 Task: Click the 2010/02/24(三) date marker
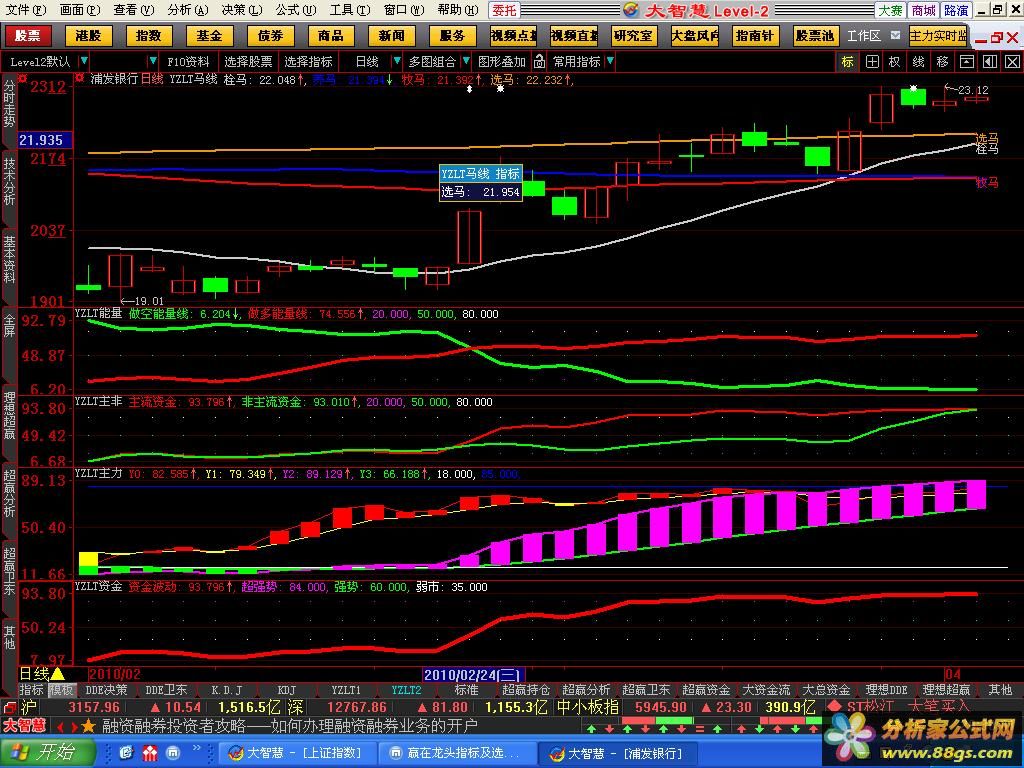(473, 675)
